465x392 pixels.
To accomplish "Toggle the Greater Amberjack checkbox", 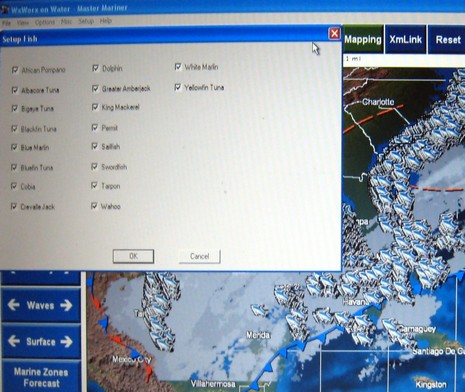I will pos(95,88).
